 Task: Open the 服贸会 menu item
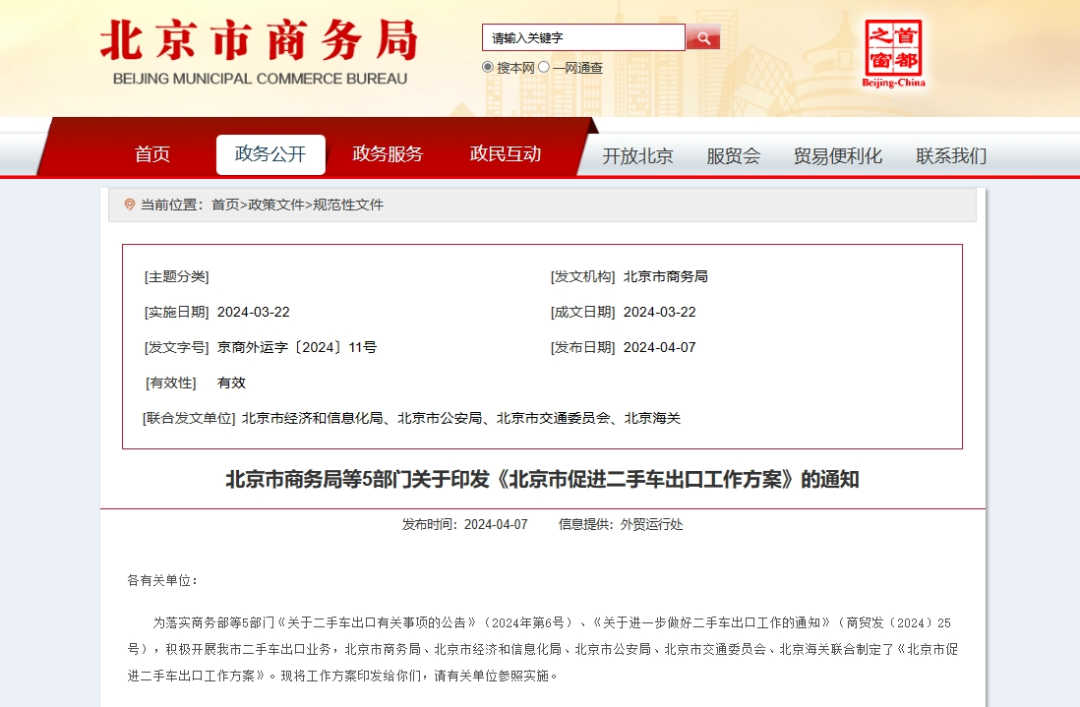click(x=733, y=156)
